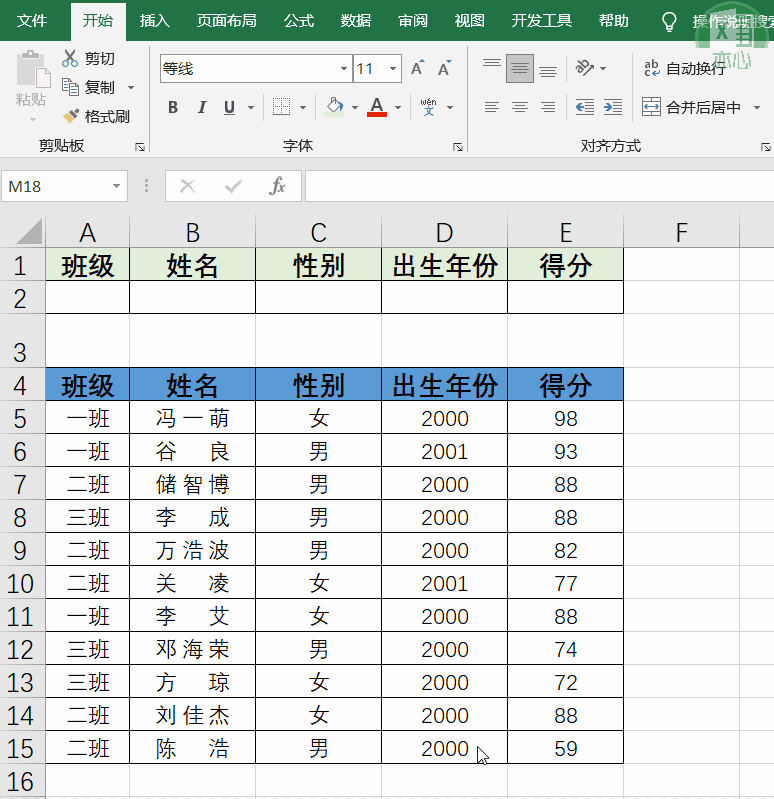774x799 pixels.
Task: Click the formula bar input field
Action: tap(539, 187)
